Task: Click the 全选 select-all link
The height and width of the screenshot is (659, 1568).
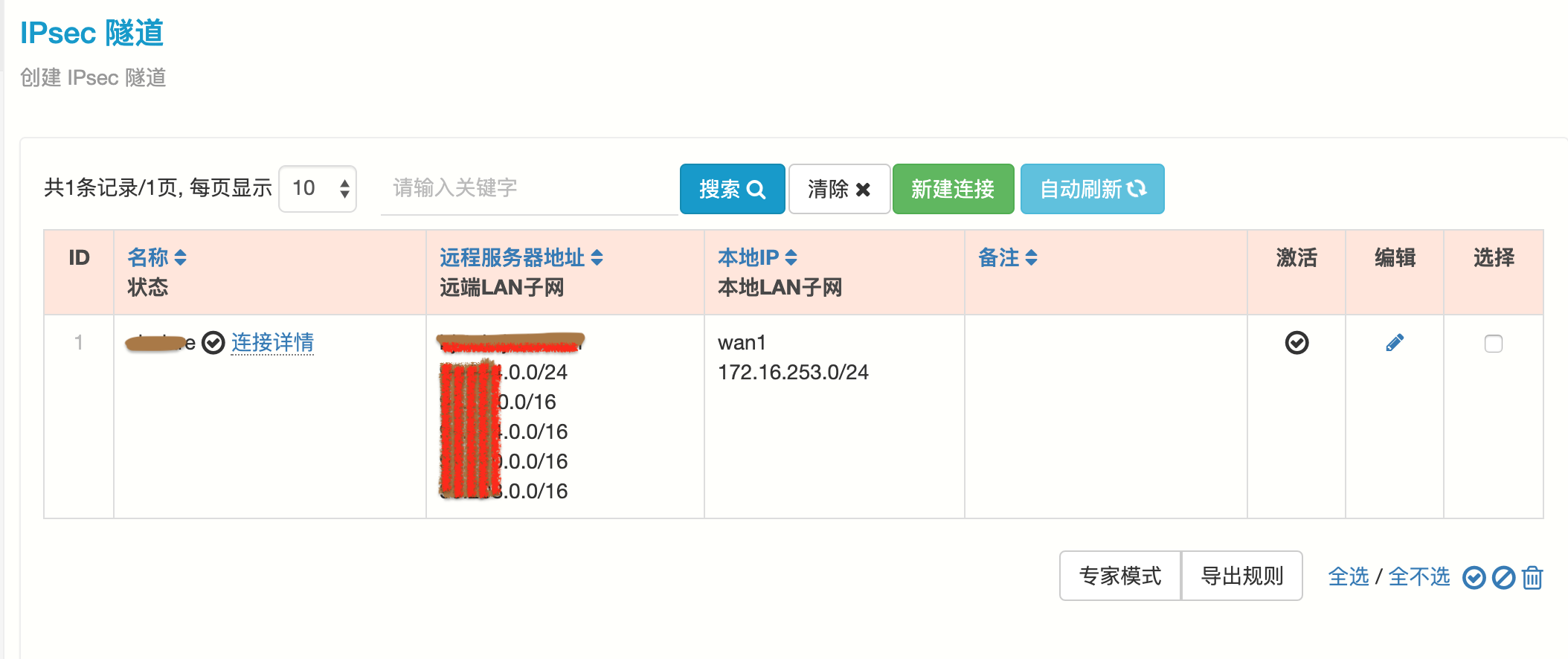Action: pos(1349,577)
